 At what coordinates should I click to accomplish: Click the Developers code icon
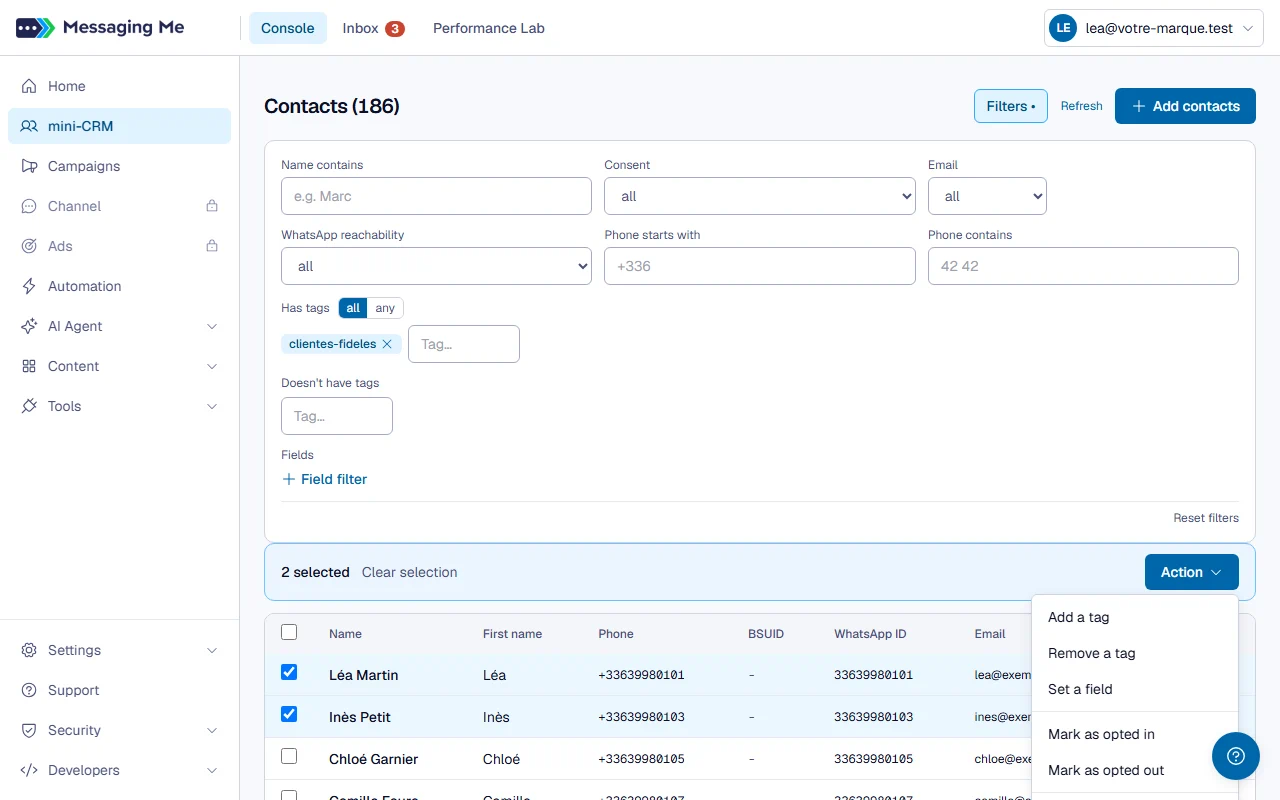pyautogui.click(x=29, y=770)
